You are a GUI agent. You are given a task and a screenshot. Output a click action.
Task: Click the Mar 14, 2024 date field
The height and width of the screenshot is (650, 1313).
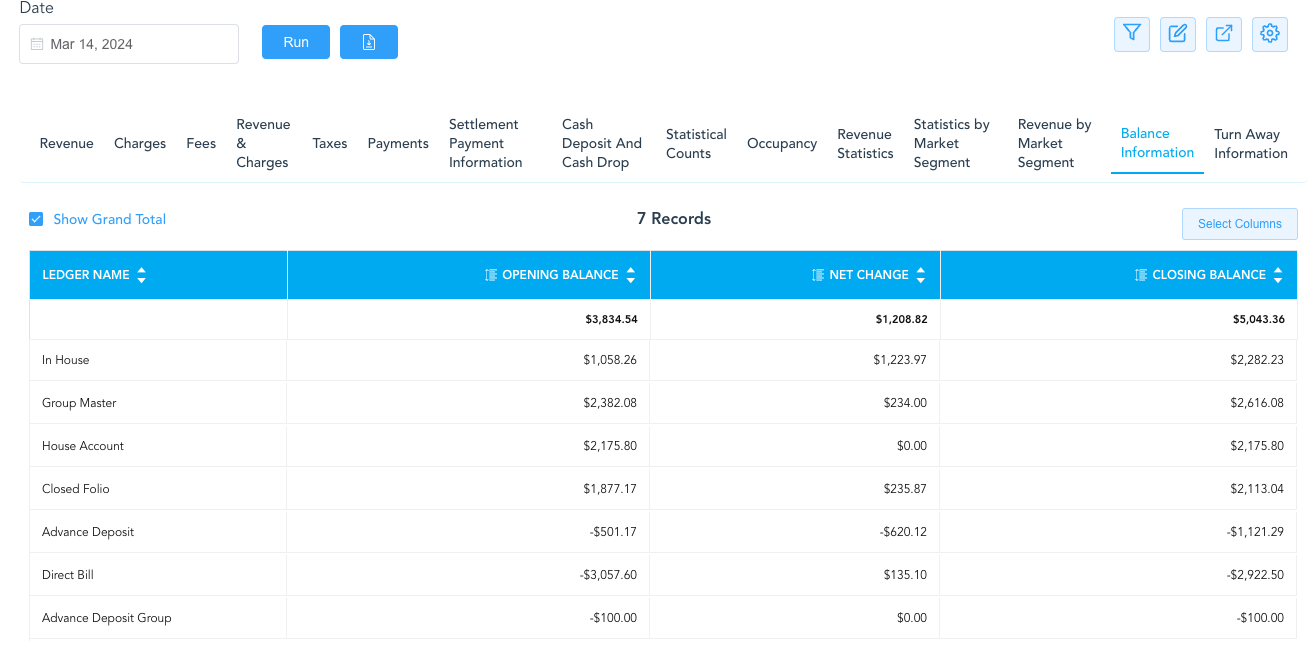[129, 44]
